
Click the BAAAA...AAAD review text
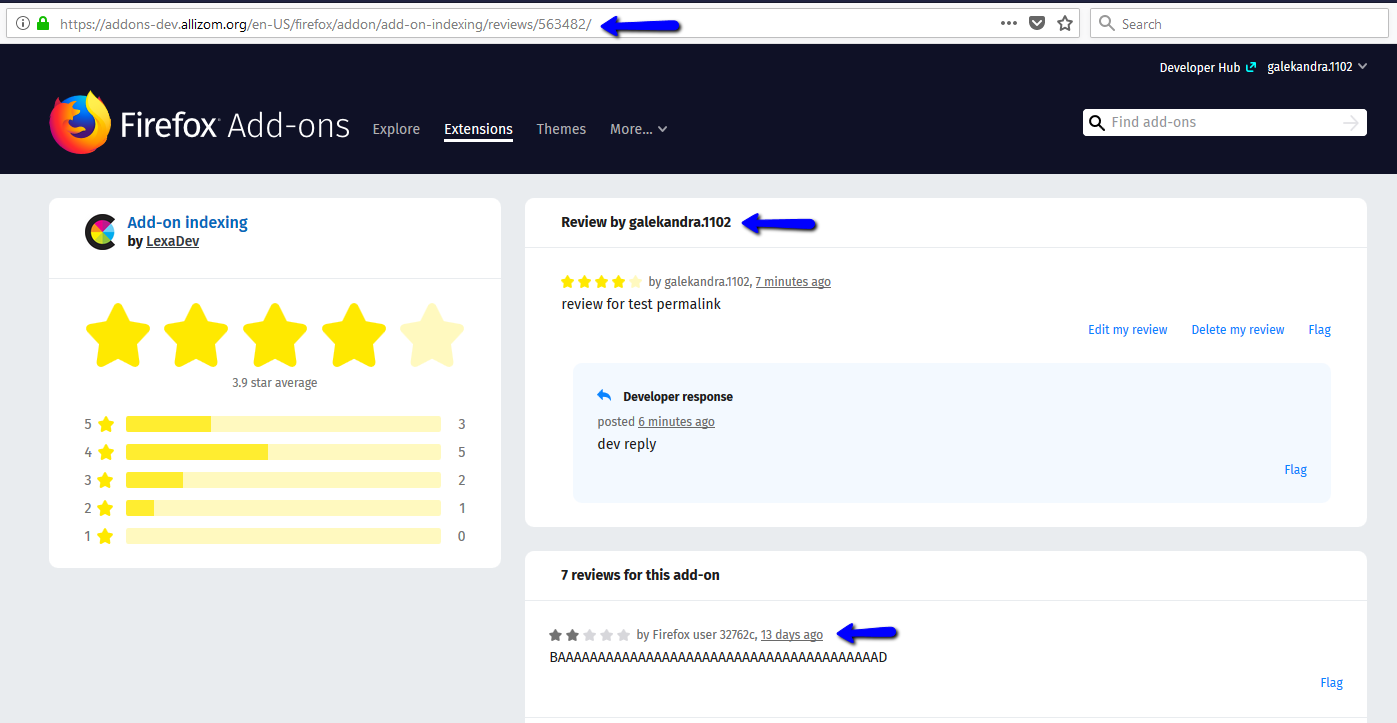[718, 657]
